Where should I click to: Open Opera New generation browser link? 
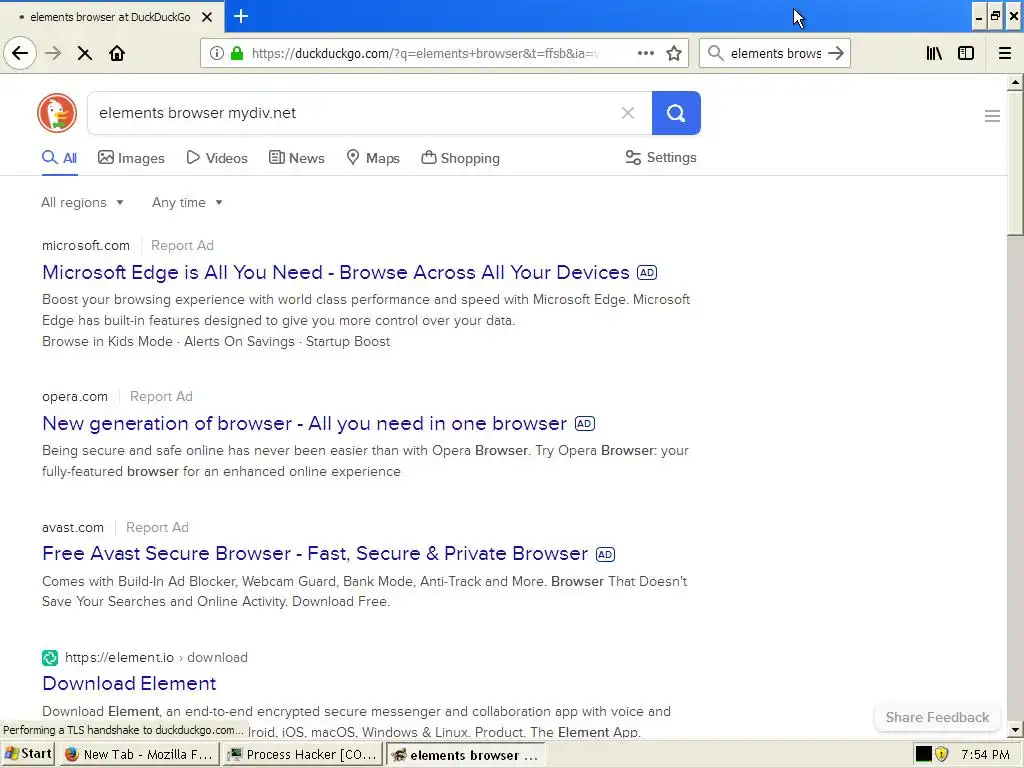point(304,423)
